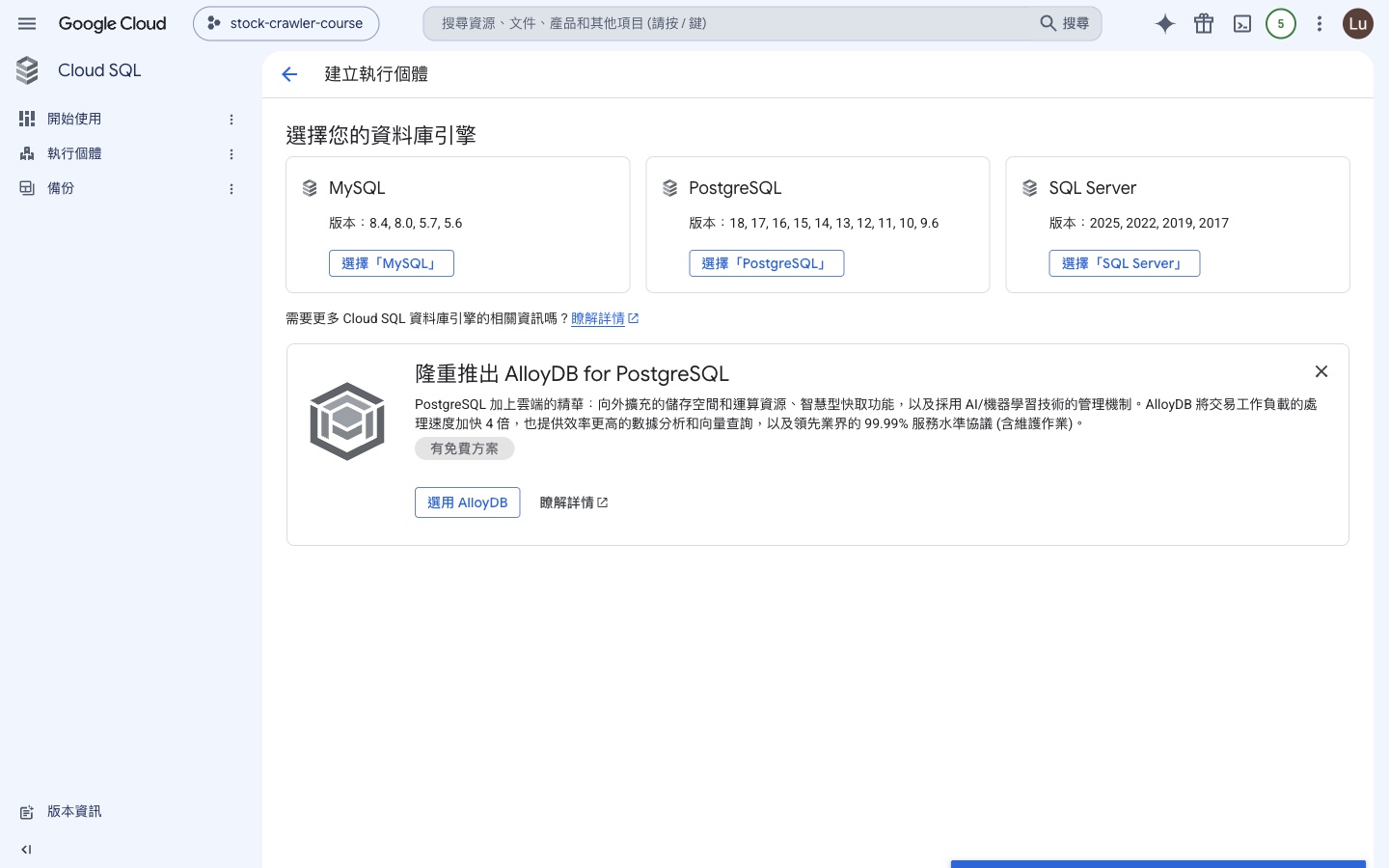1389x868 pixels.
Task: Click the PostgreSQL versions list text
Action: (814, 223)
